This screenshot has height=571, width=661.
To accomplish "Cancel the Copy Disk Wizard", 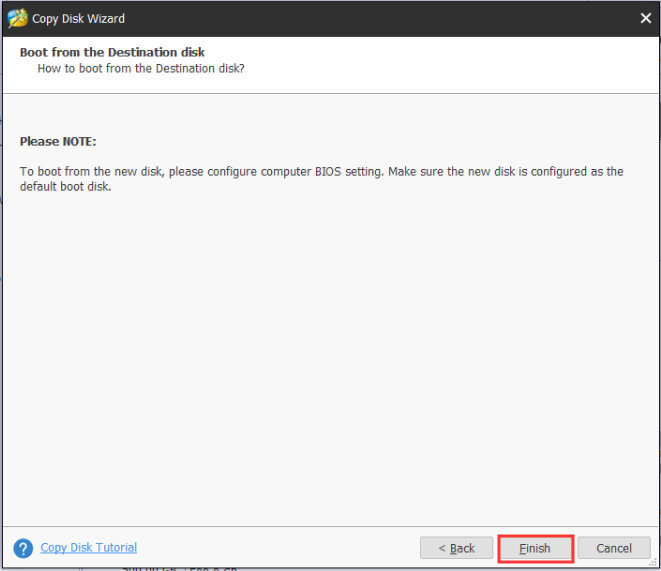I will pyautogui.click(x=614, y=548).
